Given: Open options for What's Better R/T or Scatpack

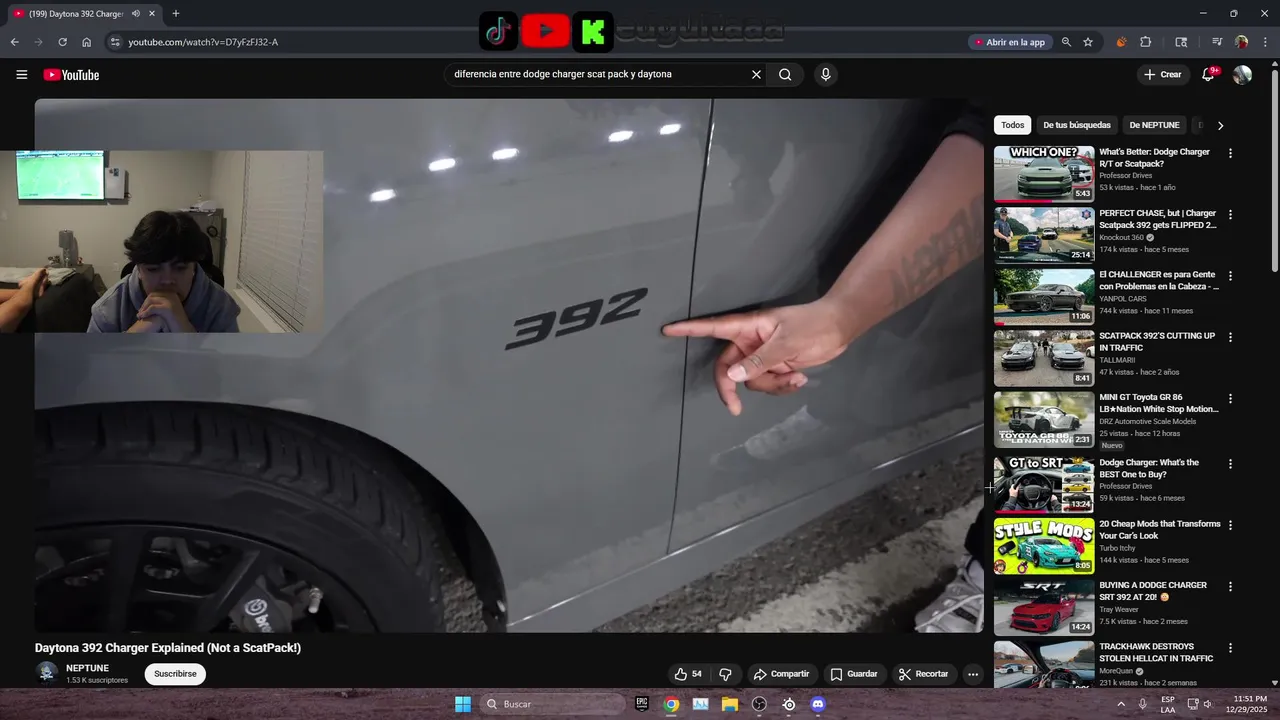Looking at the screenshot, I should tap(1230, 153).
